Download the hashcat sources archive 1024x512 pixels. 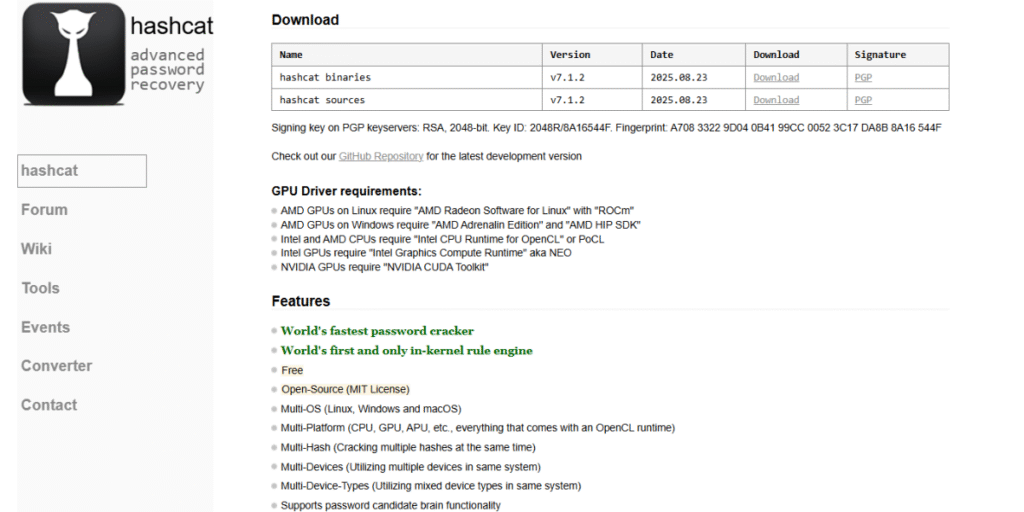pos(776,100)
